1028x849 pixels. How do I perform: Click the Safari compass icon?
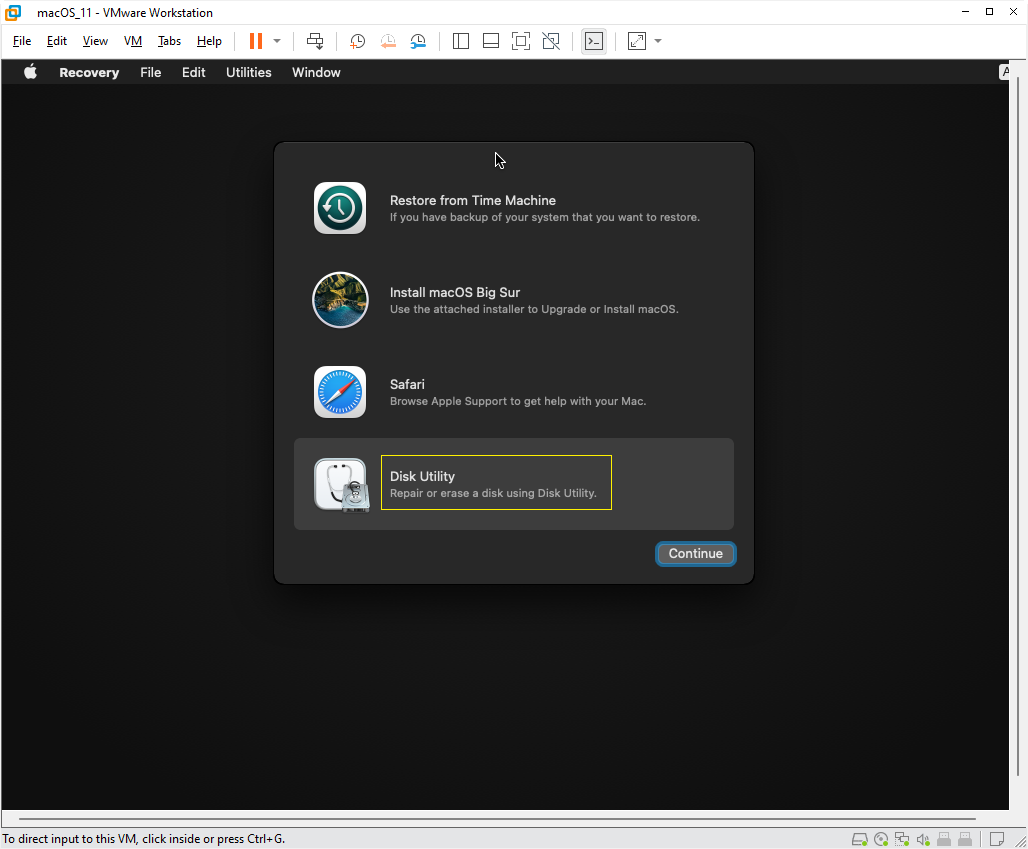pos(340,392)
